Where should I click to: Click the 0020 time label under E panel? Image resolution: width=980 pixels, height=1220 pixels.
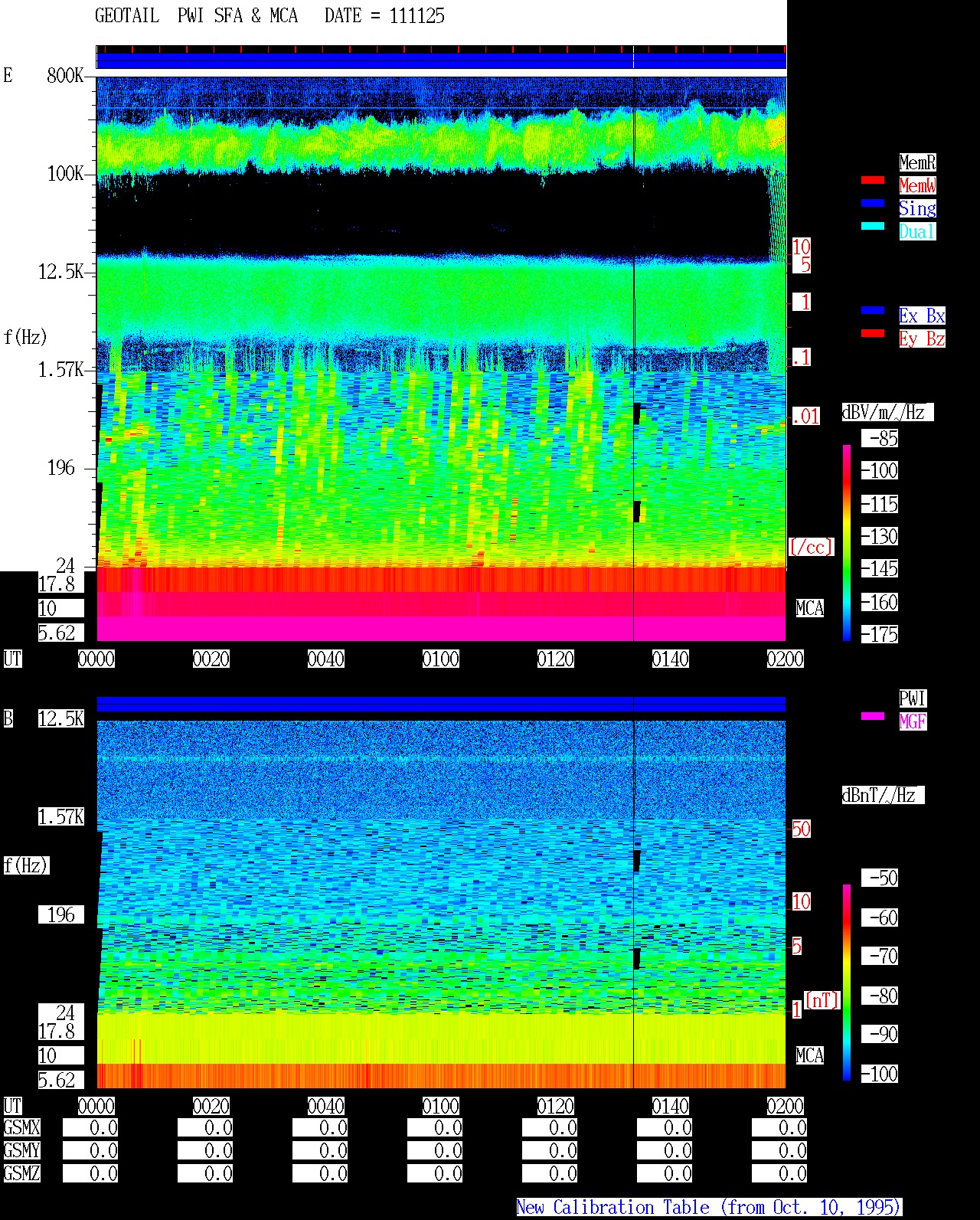point(211,659)
